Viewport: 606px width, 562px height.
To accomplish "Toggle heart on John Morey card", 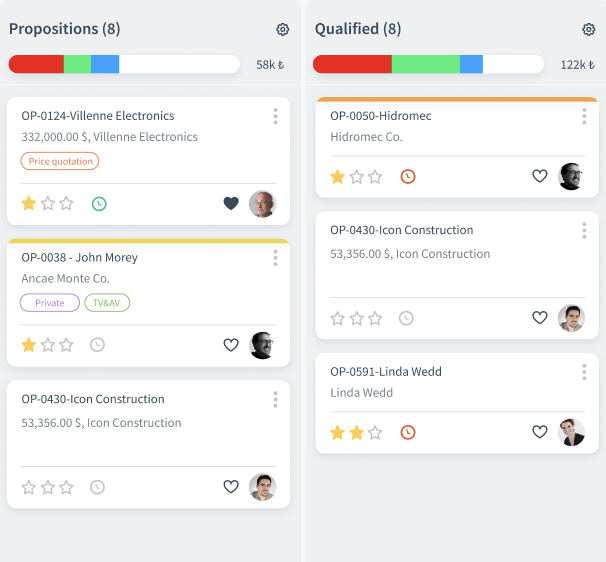I will [x=231, y=345].
